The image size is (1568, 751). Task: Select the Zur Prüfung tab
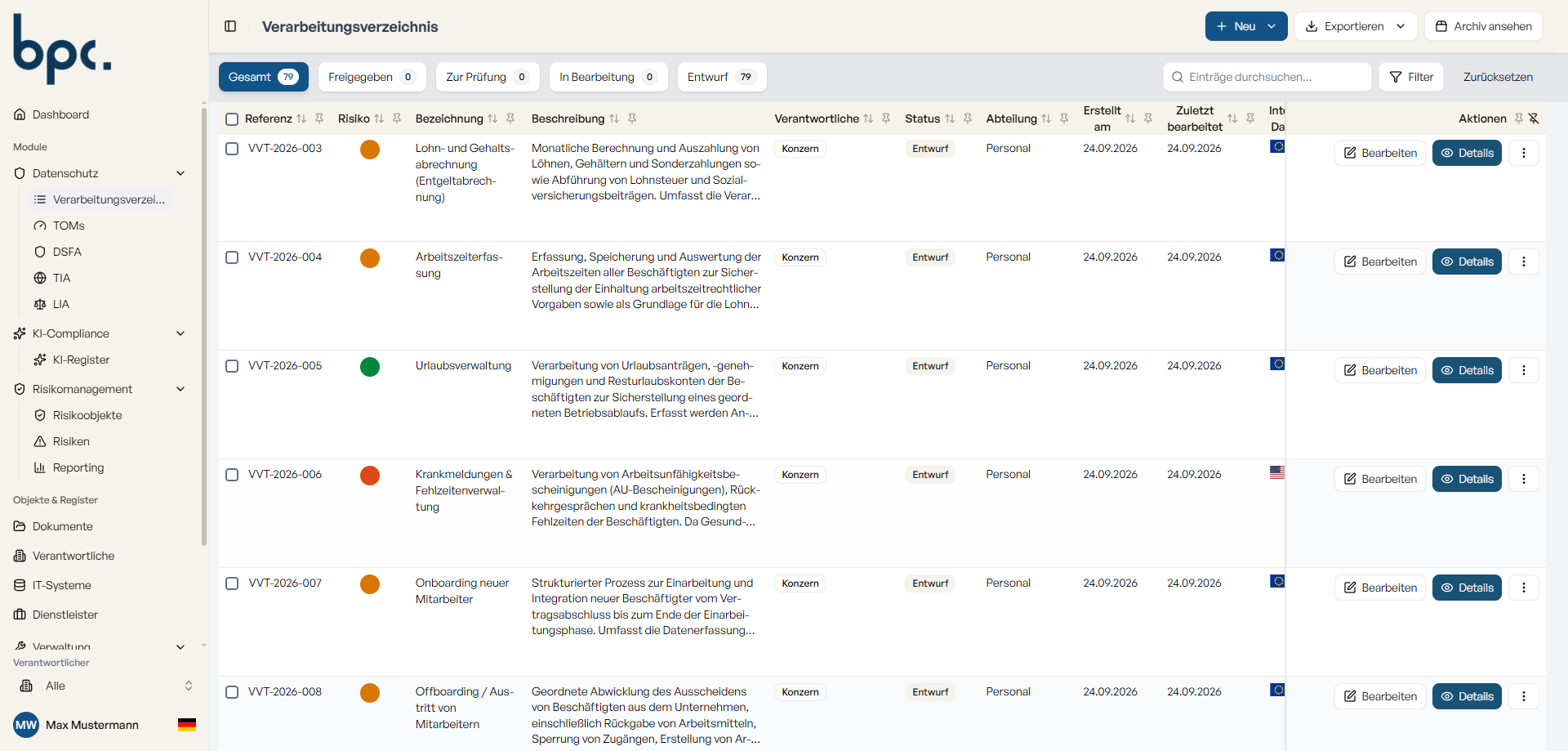(x=488, y=77)
